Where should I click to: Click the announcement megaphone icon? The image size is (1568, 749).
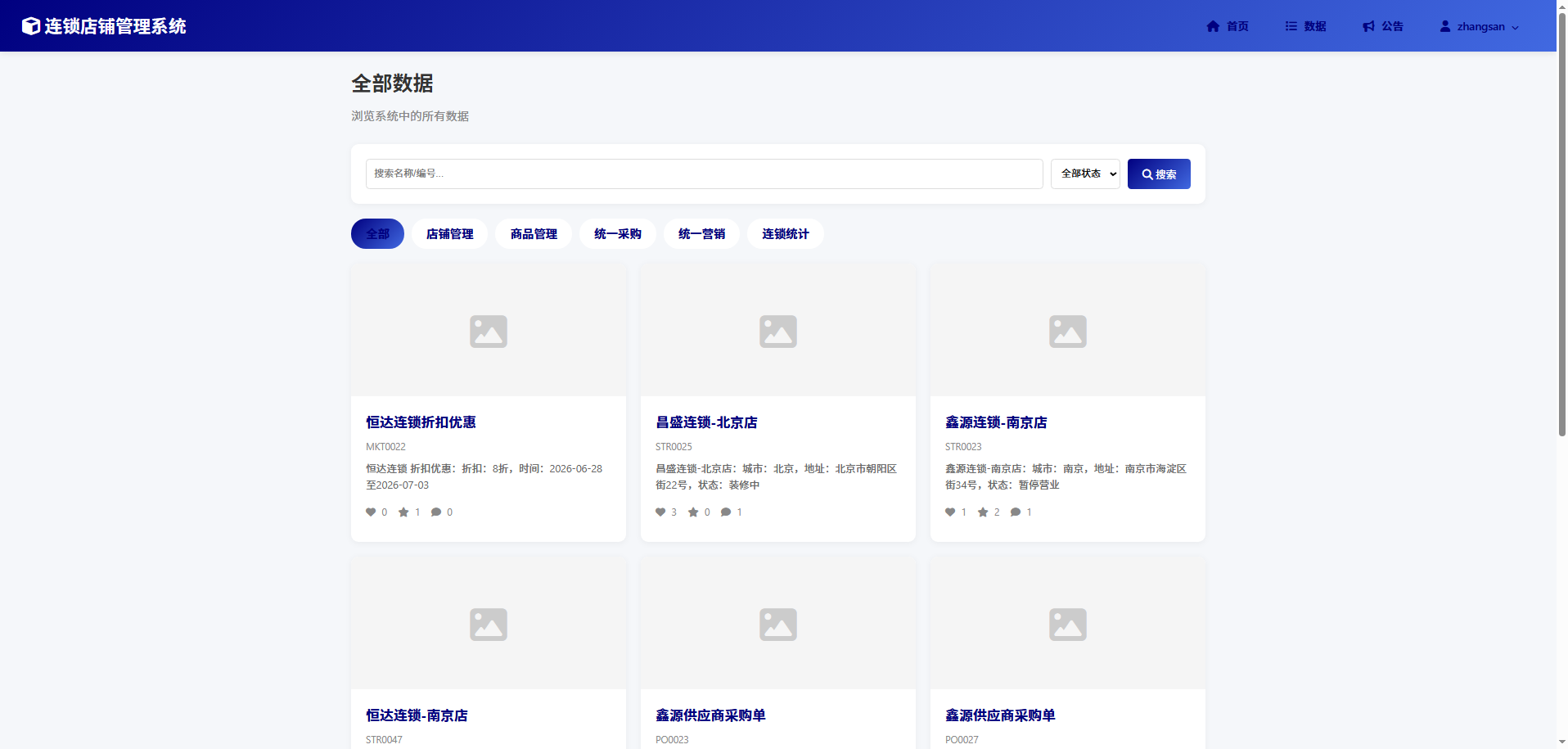coord(1368,26)
